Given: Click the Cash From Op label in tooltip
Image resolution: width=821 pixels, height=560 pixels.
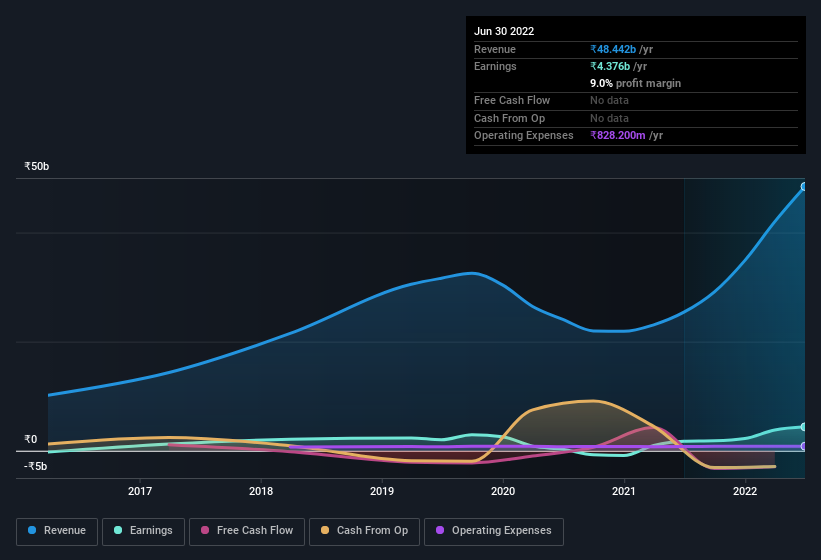Looking at the screenshot, I should [509, 118].
